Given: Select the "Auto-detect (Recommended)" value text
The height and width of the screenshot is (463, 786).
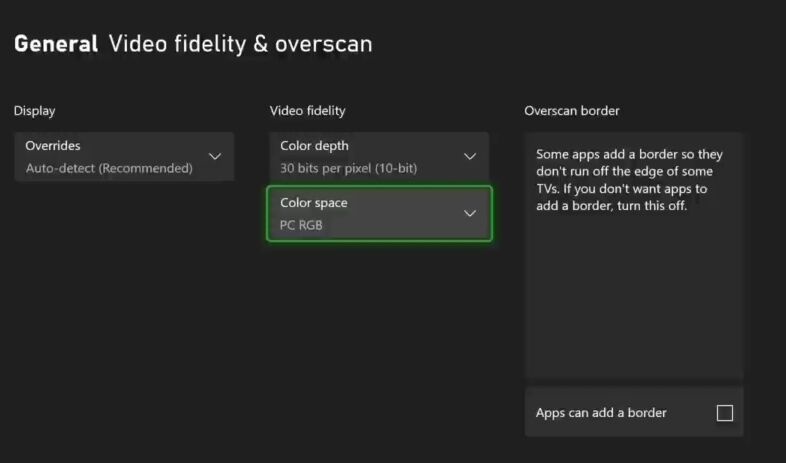Looking at the screenshot, I should pos(109,168).
